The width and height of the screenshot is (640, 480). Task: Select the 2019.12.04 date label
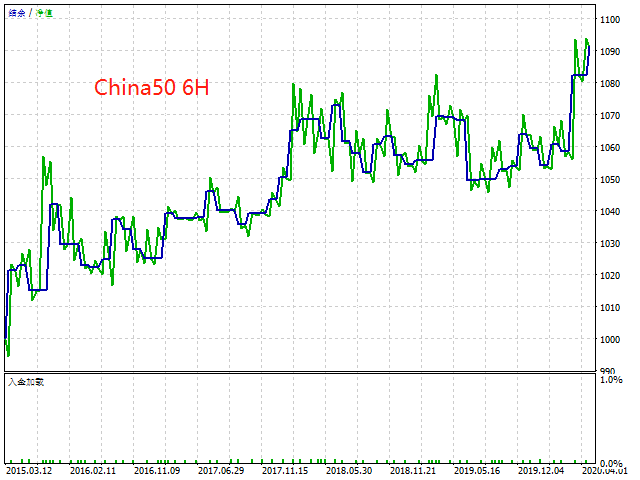541,471
